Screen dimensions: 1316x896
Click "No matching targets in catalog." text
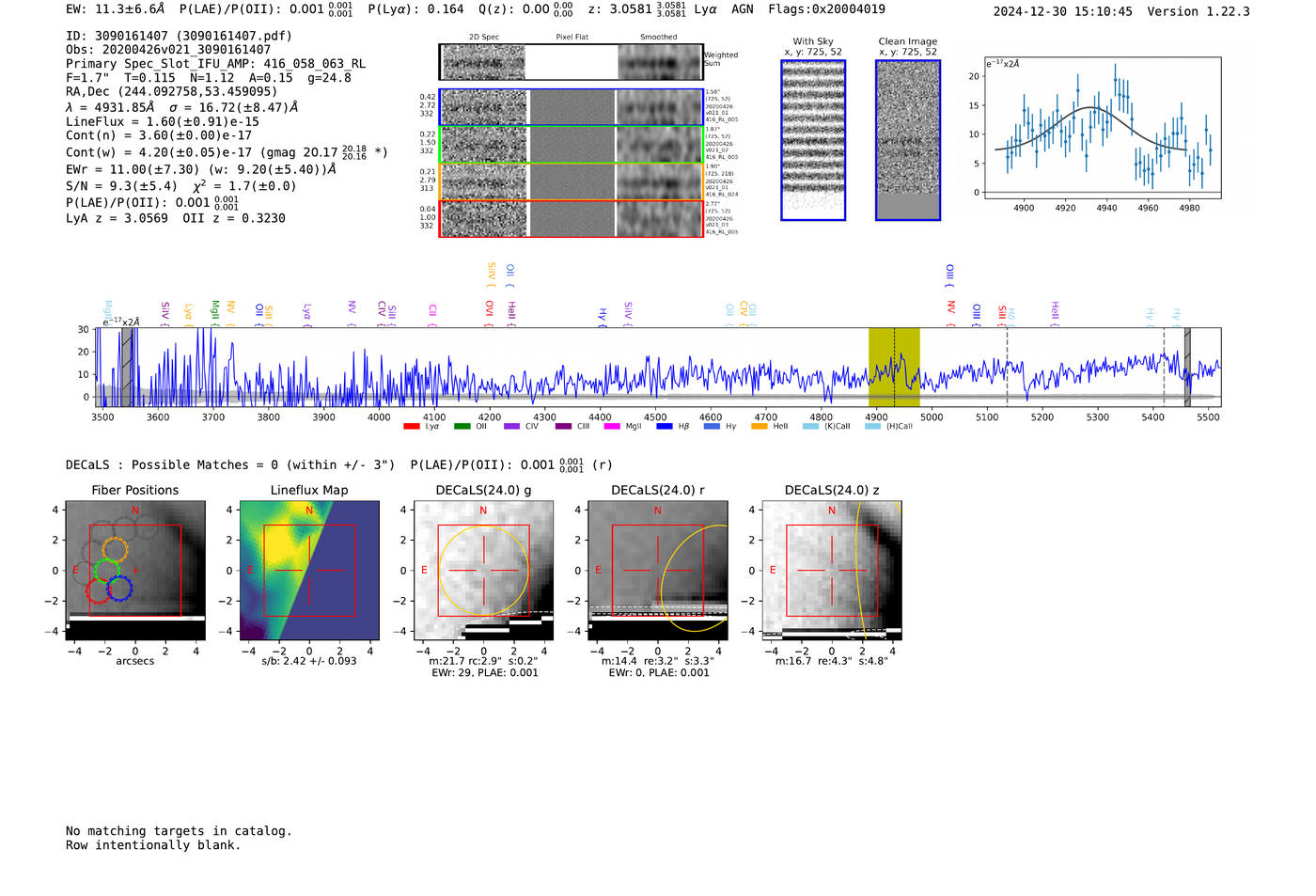[179, 831]
